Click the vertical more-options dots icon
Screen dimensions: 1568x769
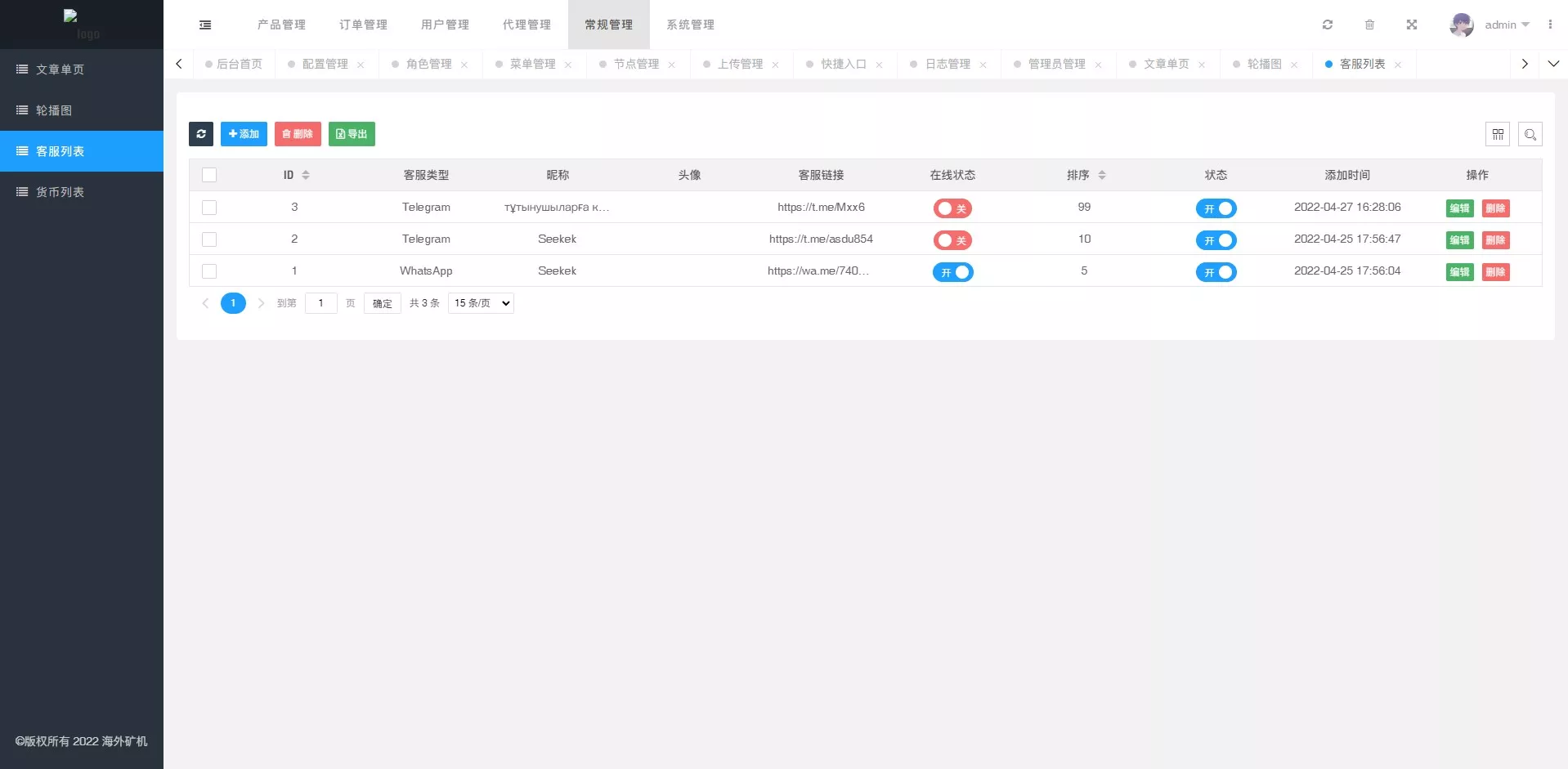(x=1549, y=25)
